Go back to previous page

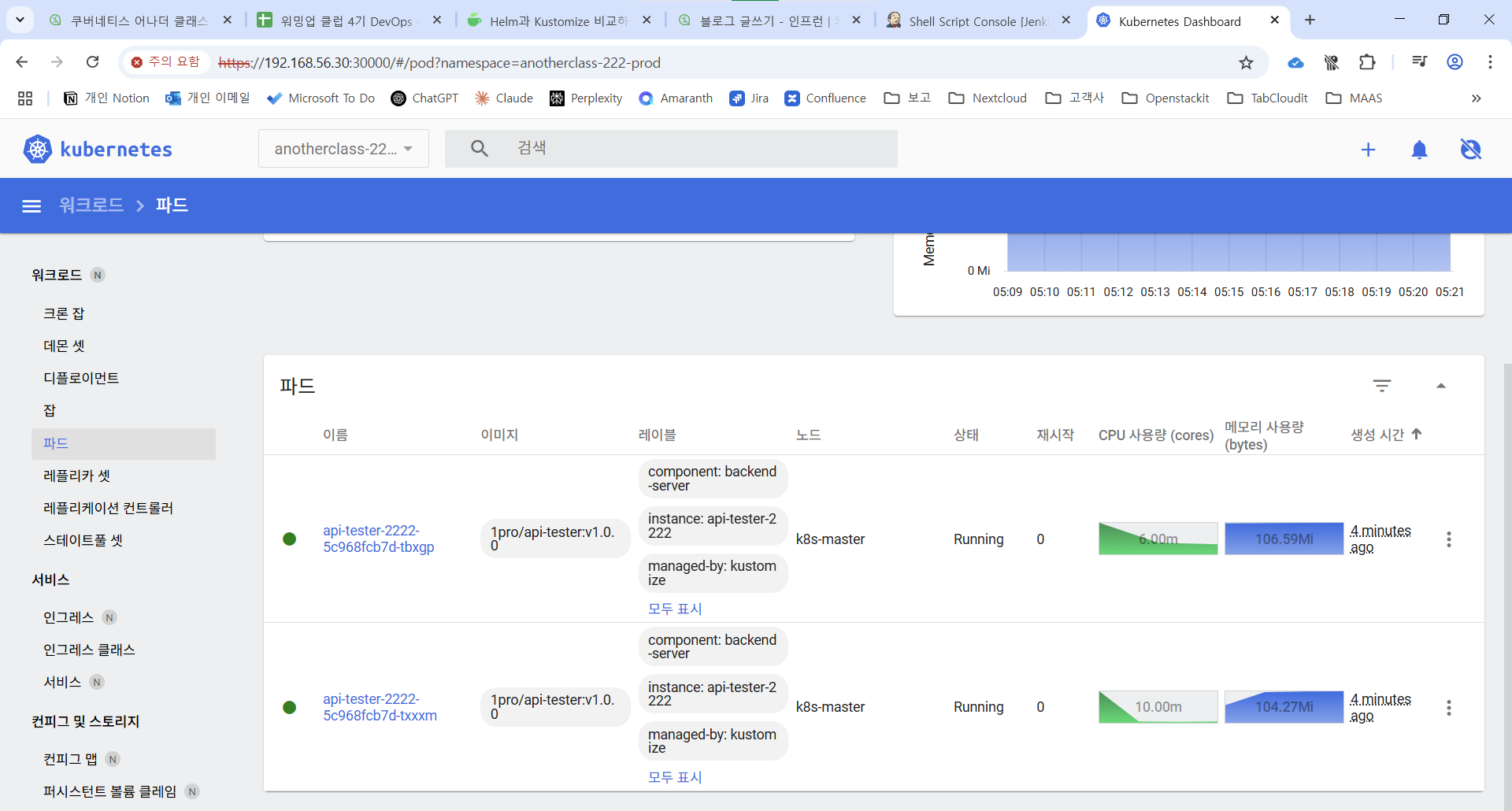coord(22,62)
